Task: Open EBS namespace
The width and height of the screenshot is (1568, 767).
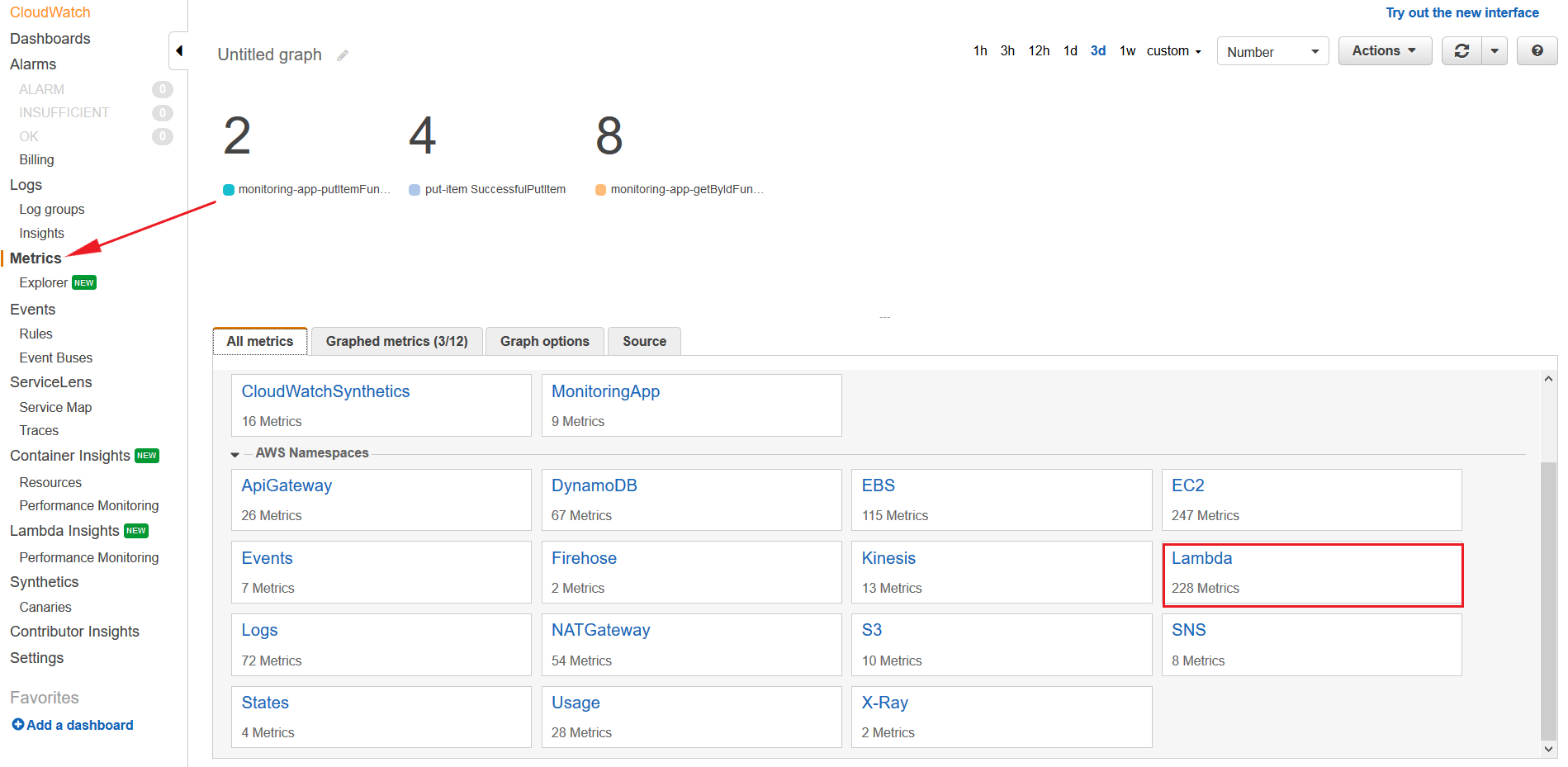Action: [x=1002, y=499]
